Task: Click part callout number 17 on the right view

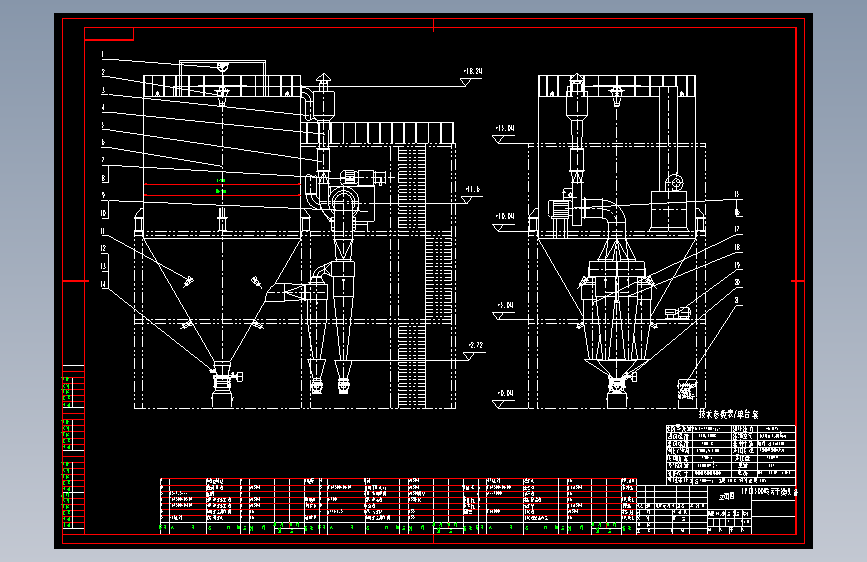Action: [737, 229]
